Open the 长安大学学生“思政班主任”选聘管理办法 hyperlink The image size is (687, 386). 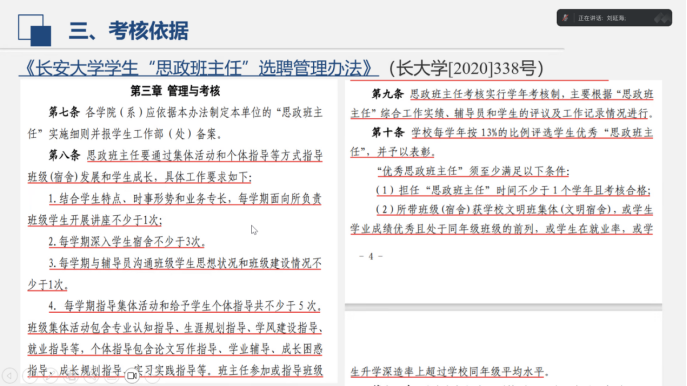pos(198,68)
